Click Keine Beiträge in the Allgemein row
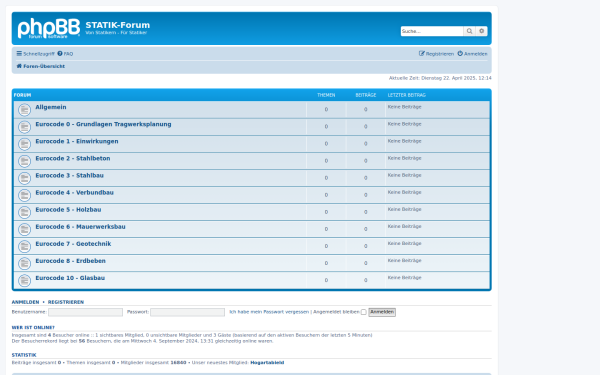This screenshot has width=600, height=375. point(404,107)
